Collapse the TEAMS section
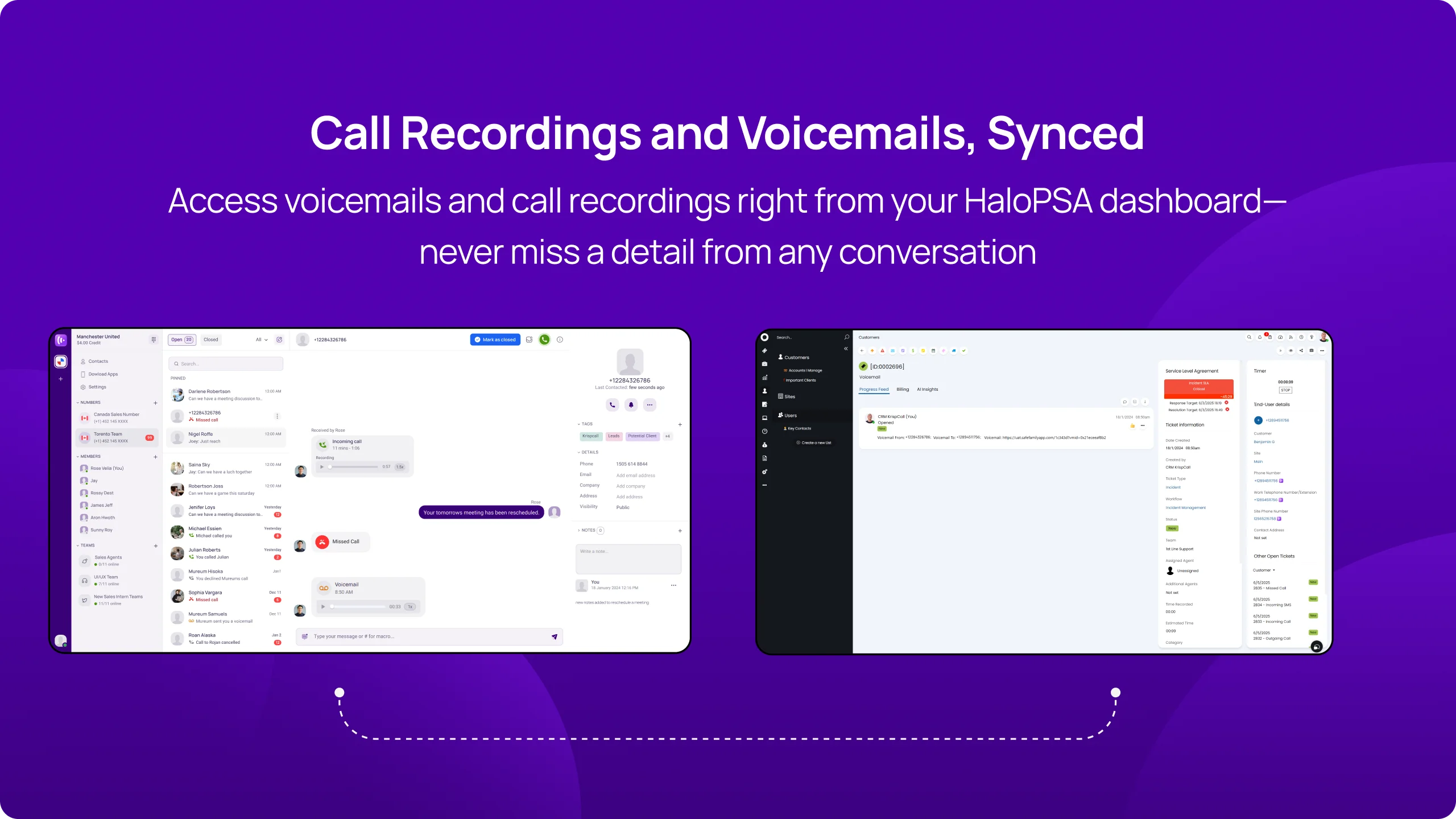Image resolution: width=1456 pixels, height=819 pixels. (78, 545)
